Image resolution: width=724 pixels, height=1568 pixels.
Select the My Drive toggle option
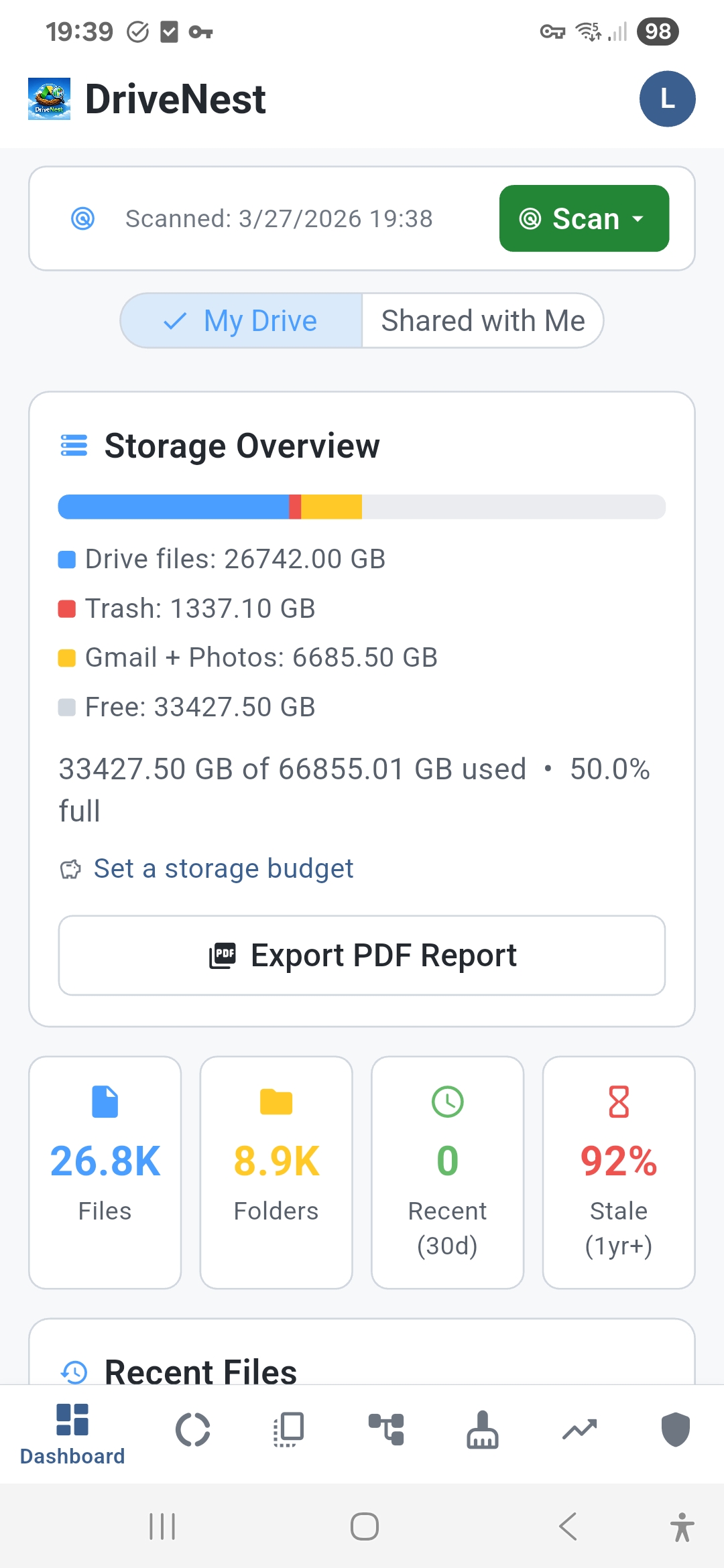tap(241, 321)
